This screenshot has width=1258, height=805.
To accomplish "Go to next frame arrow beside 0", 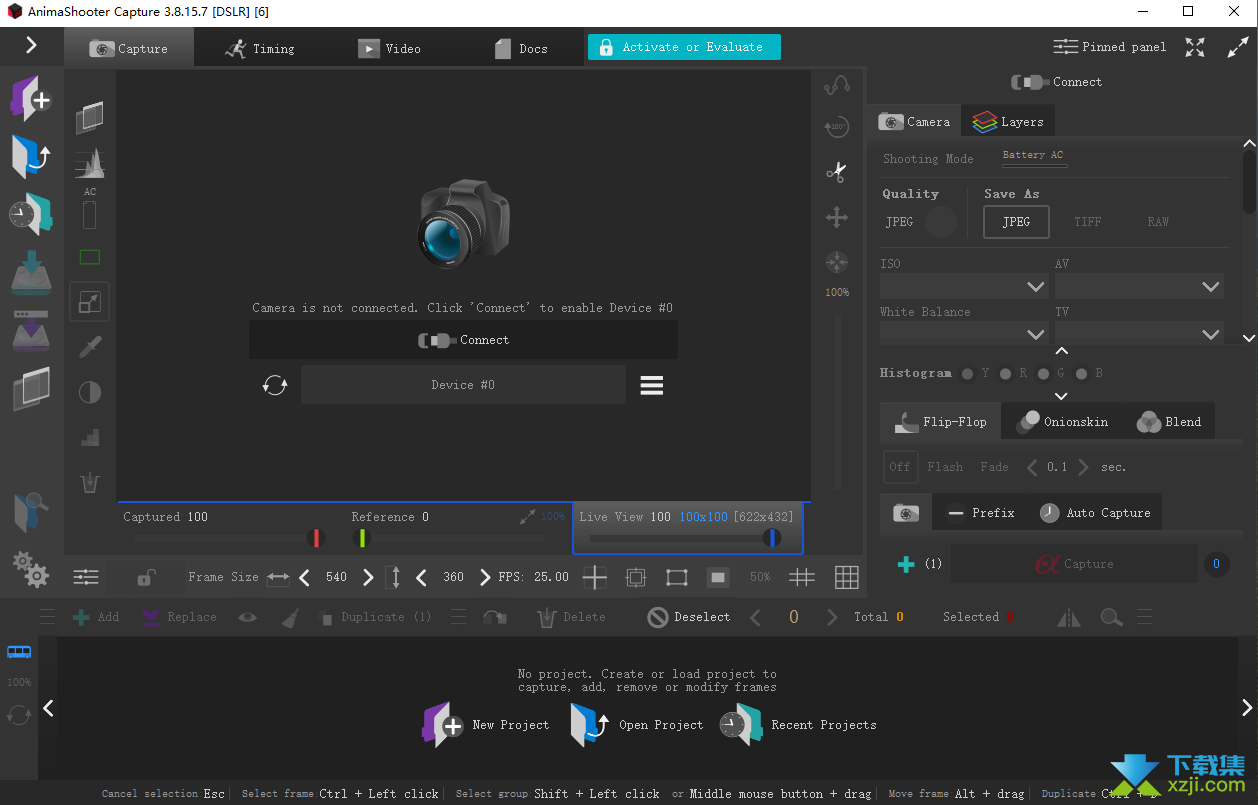I will coord(832,617).
